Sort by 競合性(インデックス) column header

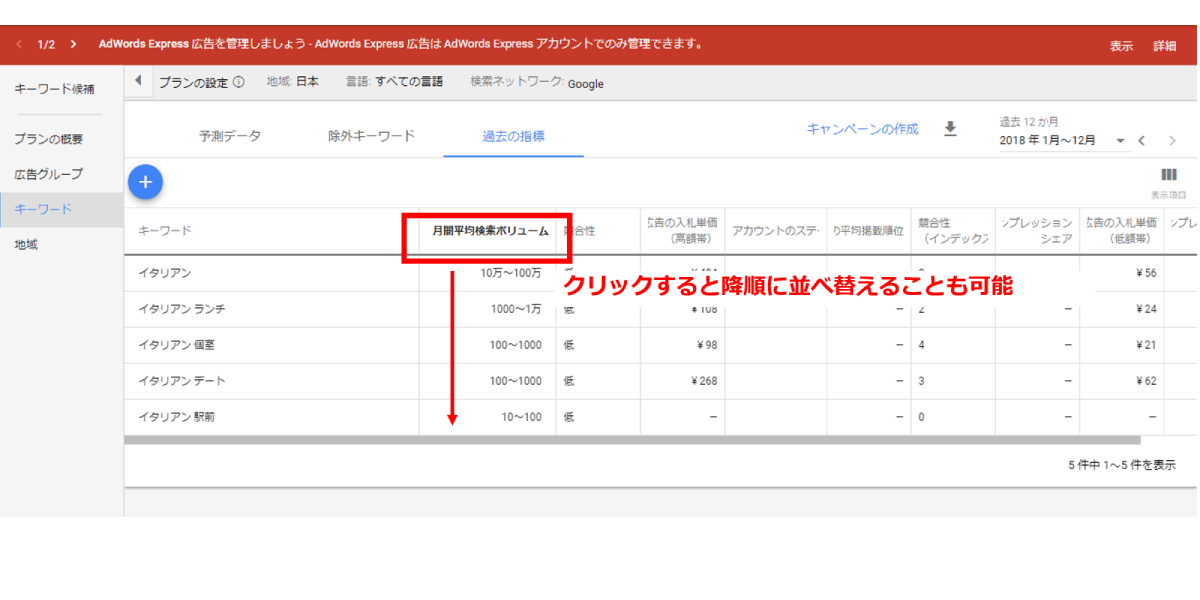[x=955, y=231]
